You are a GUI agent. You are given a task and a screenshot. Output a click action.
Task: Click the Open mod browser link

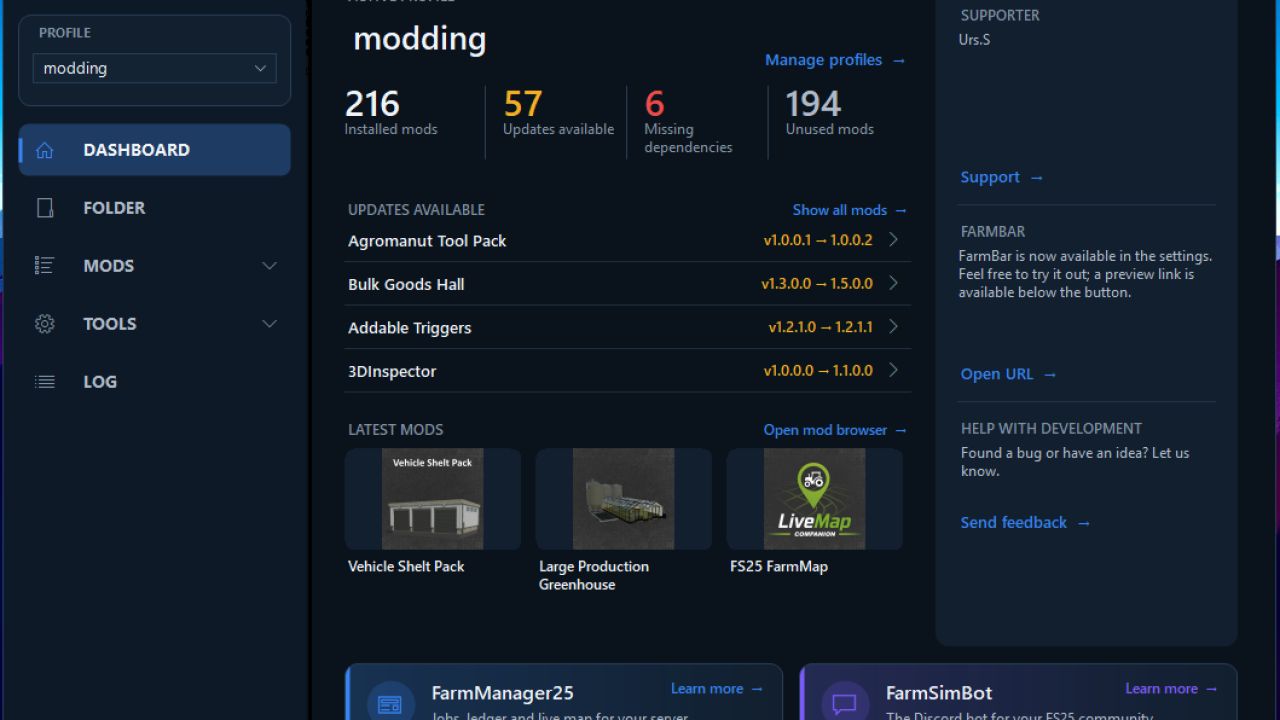(x=835, y=430)
